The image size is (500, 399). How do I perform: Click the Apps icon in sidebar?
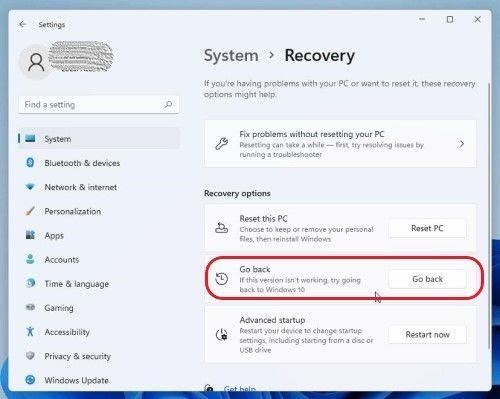tap(30, 235)
